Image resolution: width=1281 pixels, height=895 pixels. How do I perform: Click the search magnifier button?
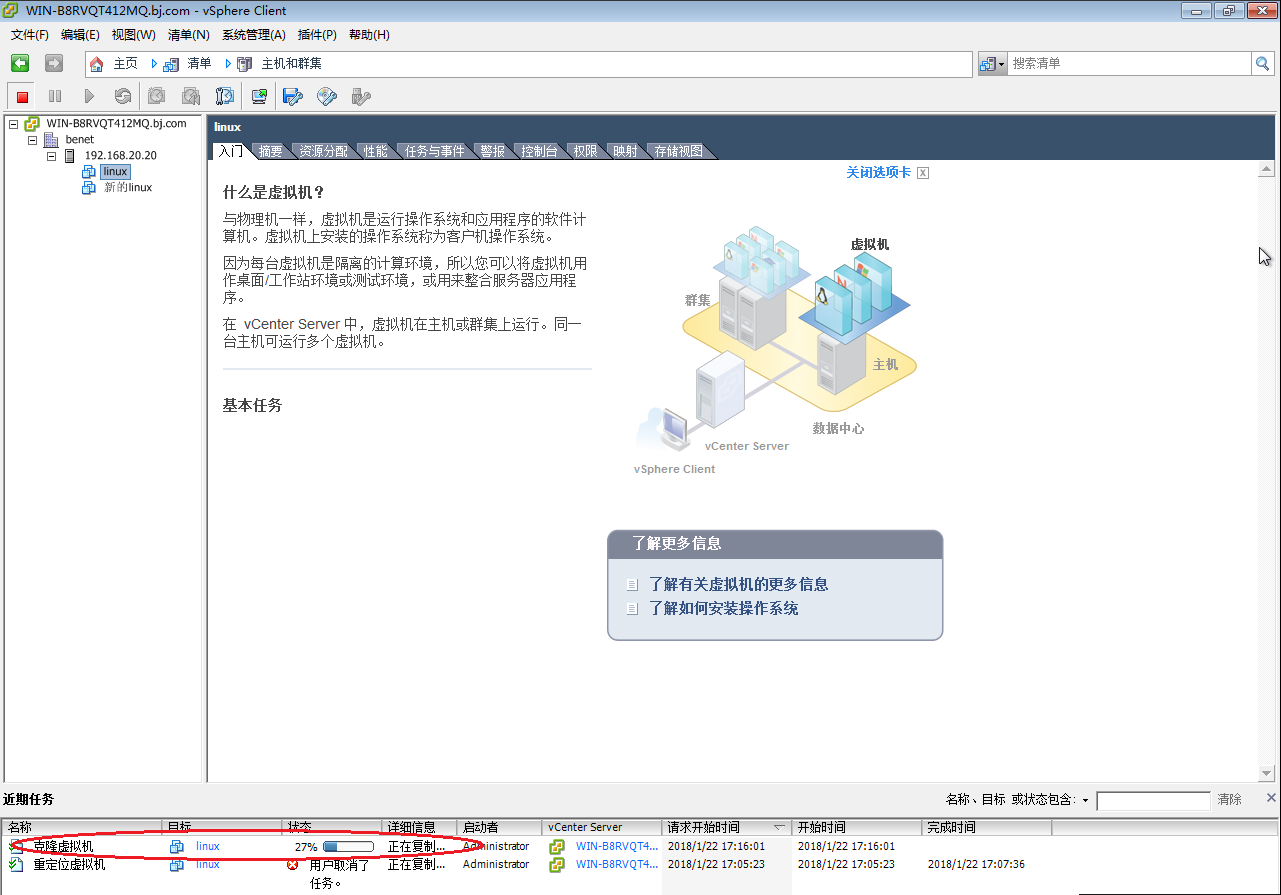(1263, 63)
